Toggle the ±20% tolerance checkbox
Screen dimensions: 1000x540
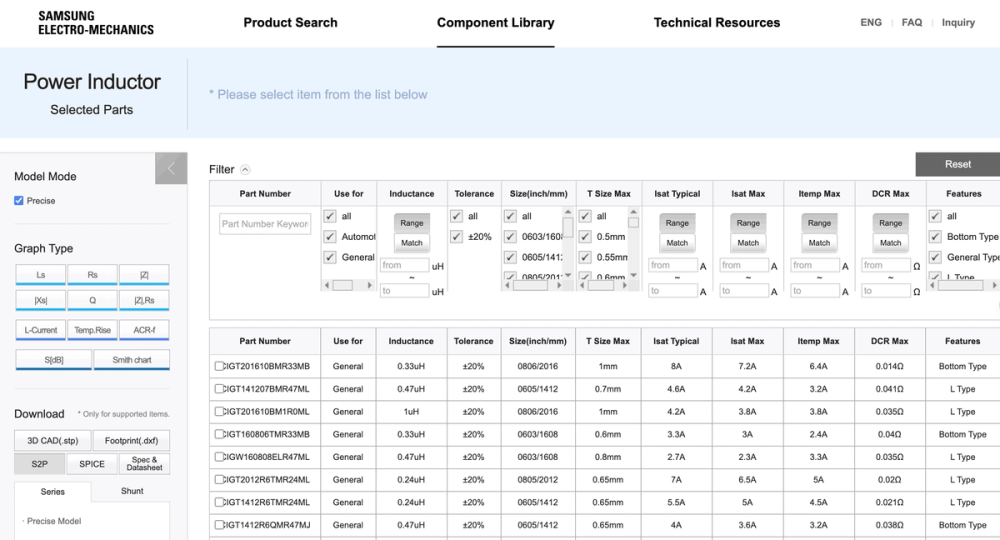click(x=456, y=237)
